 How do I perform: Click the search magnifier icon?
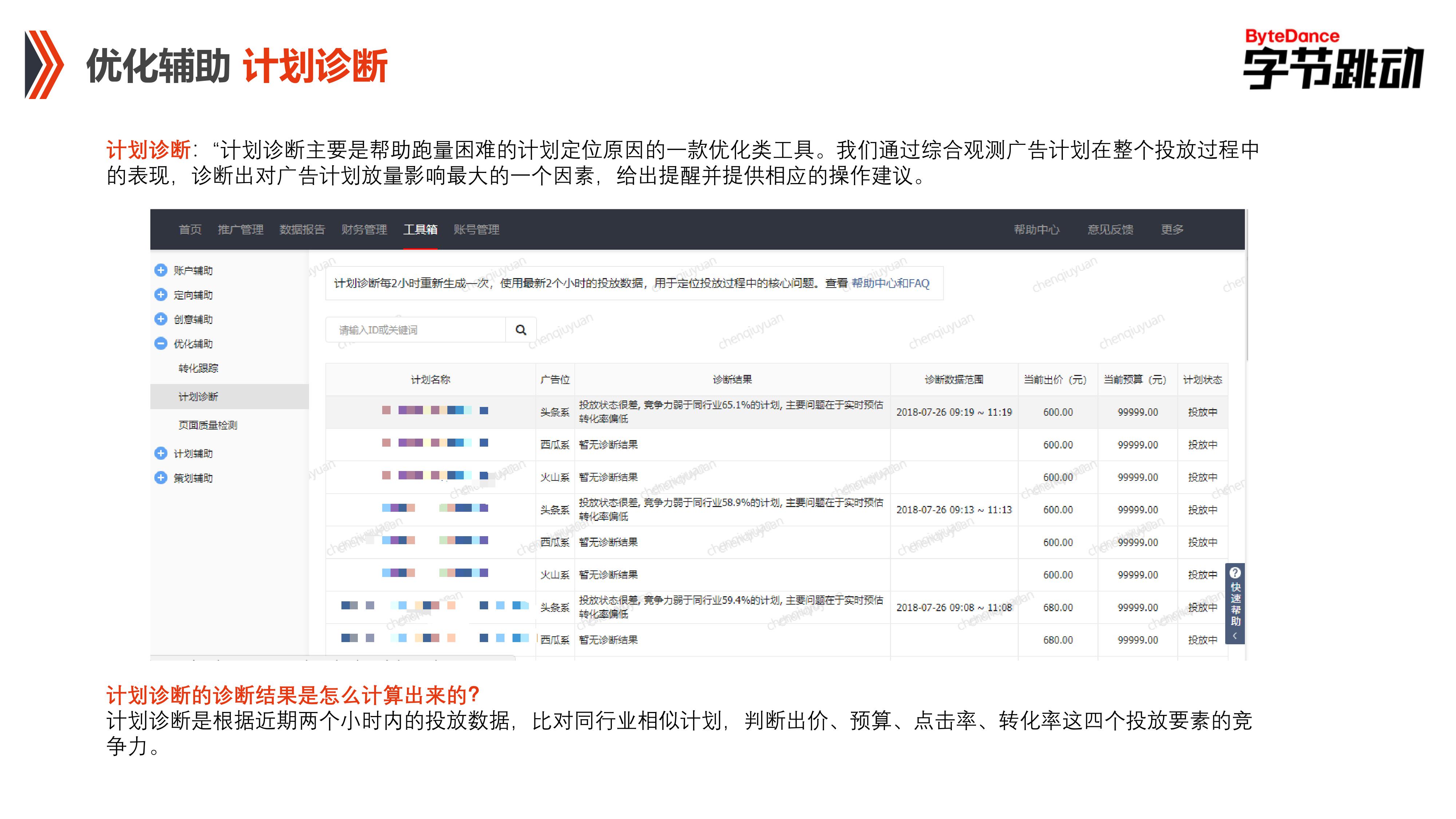[x=521, y=329]
